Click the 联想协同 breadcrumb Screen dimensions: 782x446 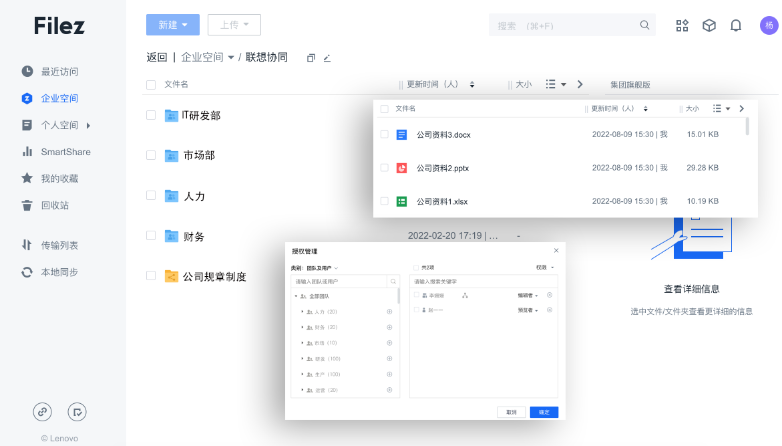point(266,57)
